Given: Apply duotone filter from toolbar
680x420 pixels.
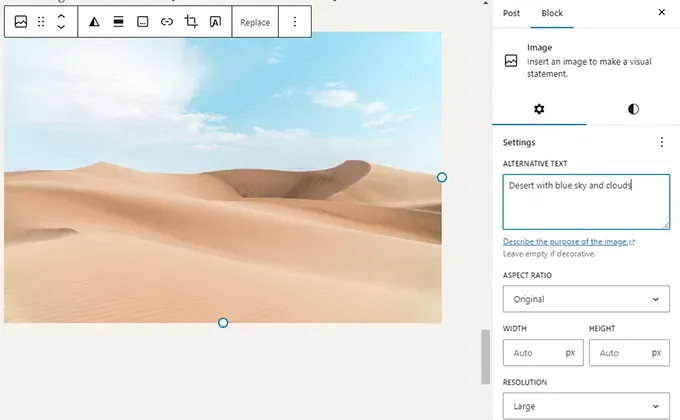Looking at the screenshot, I should point(95,22).
